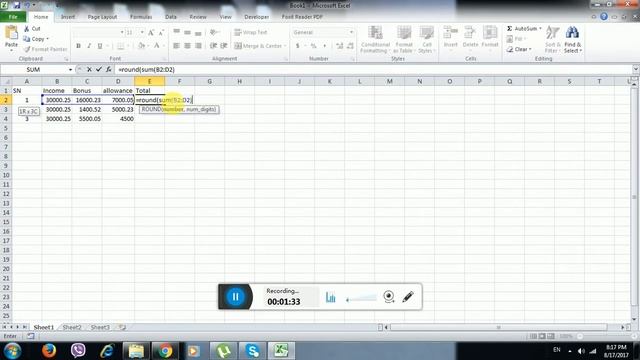Pause the screen recording
Image resolution: width=640 pixels, height=360 pixels.
(x=236, y=297)
